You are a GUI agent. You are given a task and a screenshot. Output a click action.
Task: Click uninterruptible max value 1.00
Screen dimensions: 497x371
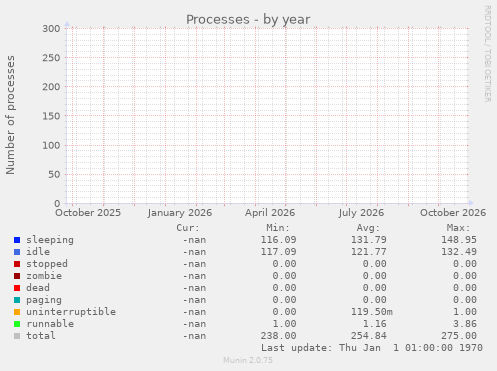pyautogui.click(x=465, y=312)
